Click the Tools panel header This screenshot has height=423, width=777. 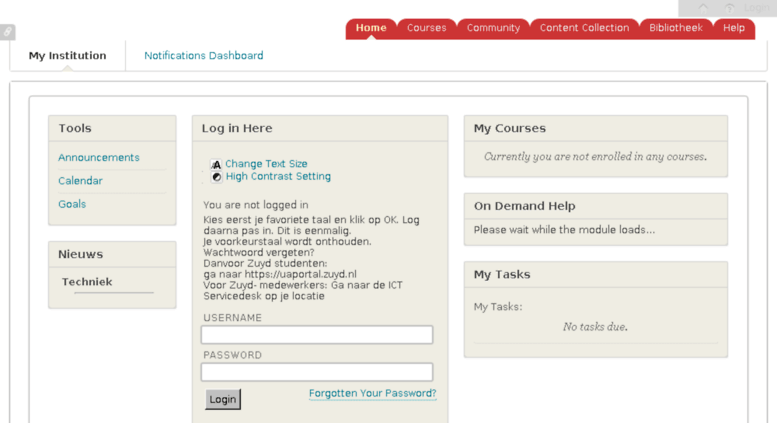pyautogui.click(x=112, y=128)
